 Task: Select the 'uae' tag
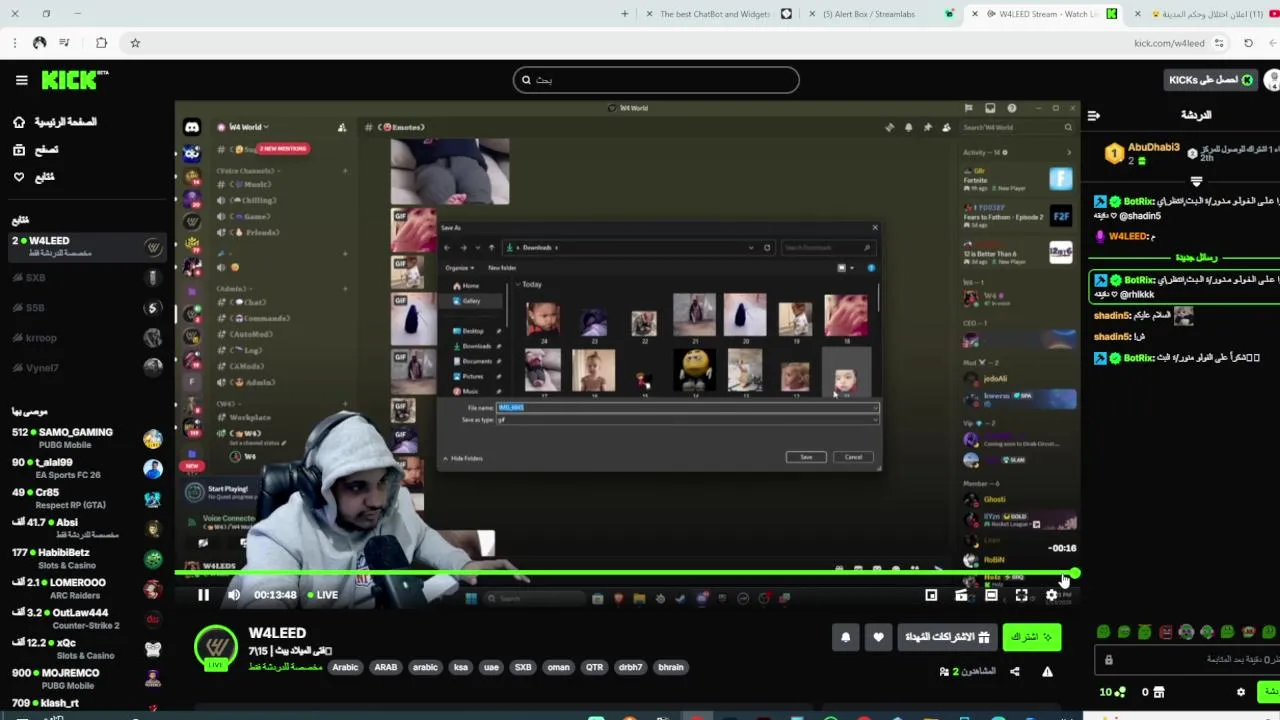coord(490,667)
